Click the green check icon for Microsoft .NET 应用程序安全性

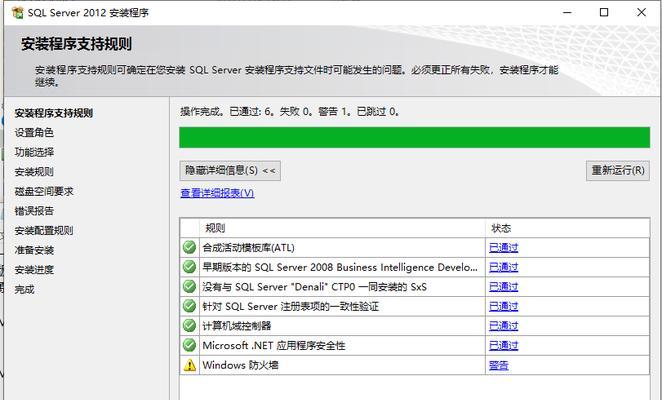pyautogui.click(x=189, y=345)
